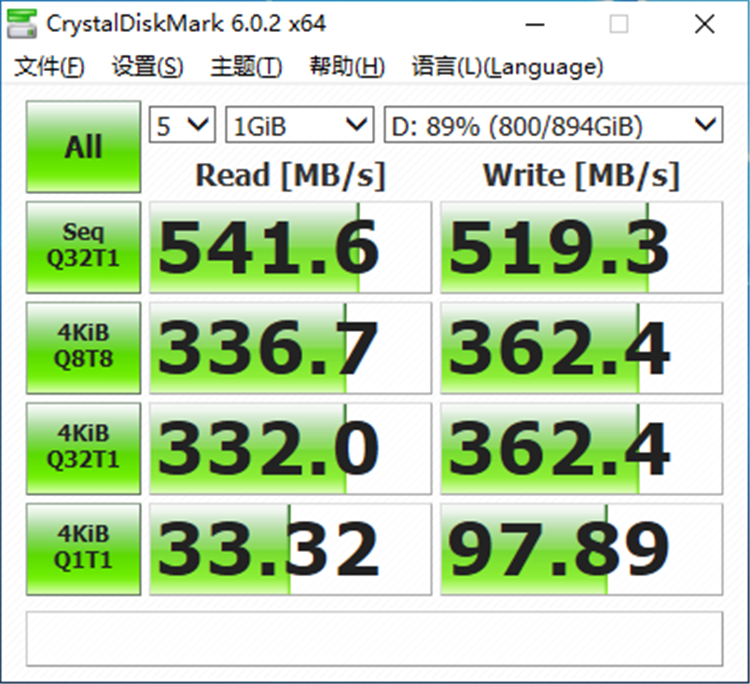750x684 pixels.
Task: Run the 4KiB Q32T1 benchmark
Action: tap(84, 448)
